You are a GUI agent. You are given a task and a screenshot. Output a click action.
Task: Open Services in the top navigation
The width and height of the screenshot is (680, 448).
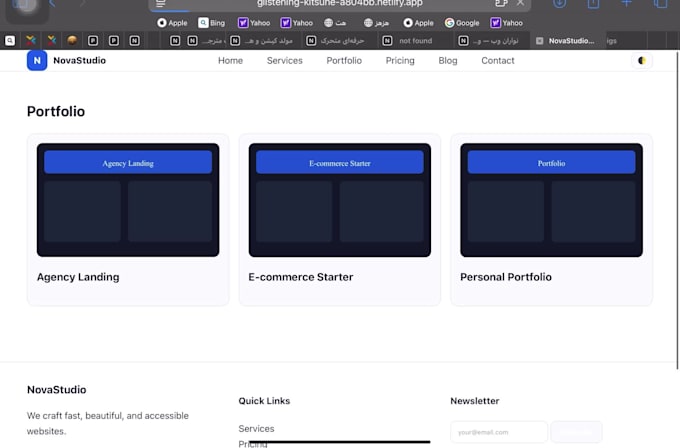tap(284, 61)
